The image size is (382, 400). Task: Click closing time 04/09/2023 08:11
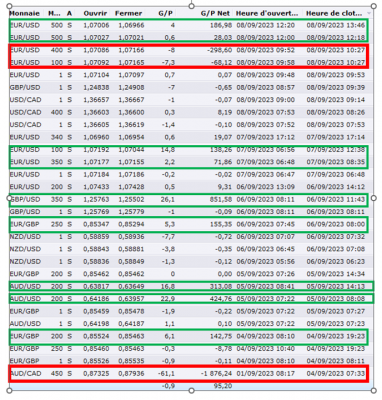coord(336,361)
